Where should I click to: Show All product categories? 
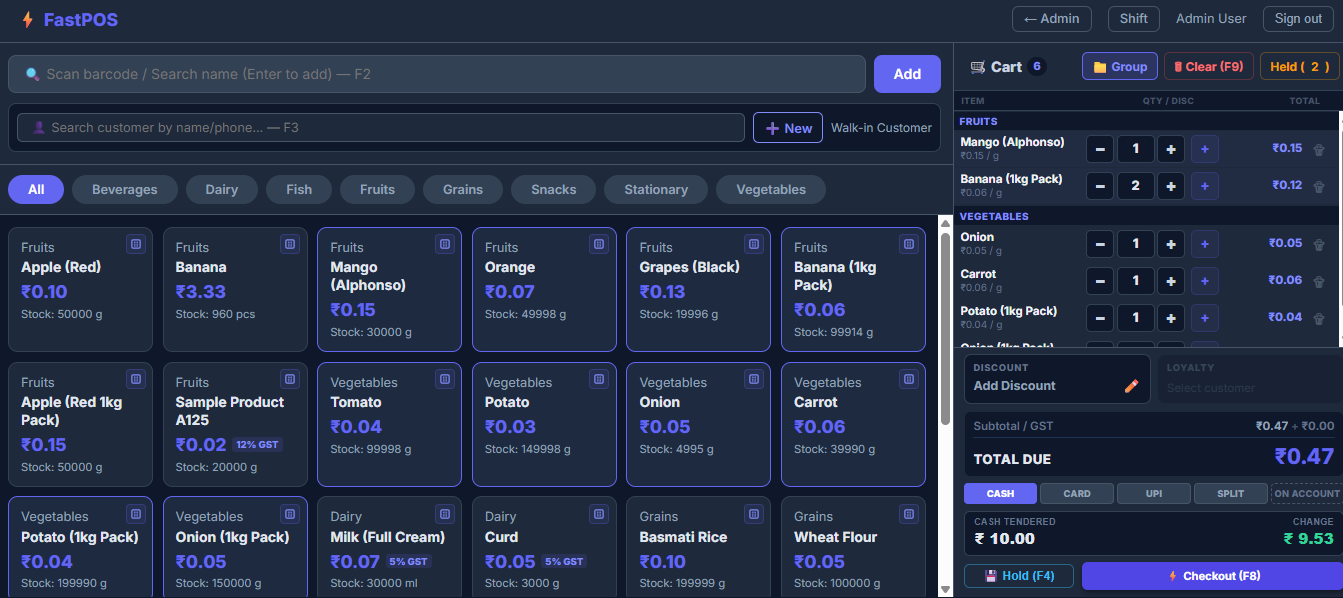[36, 189]
